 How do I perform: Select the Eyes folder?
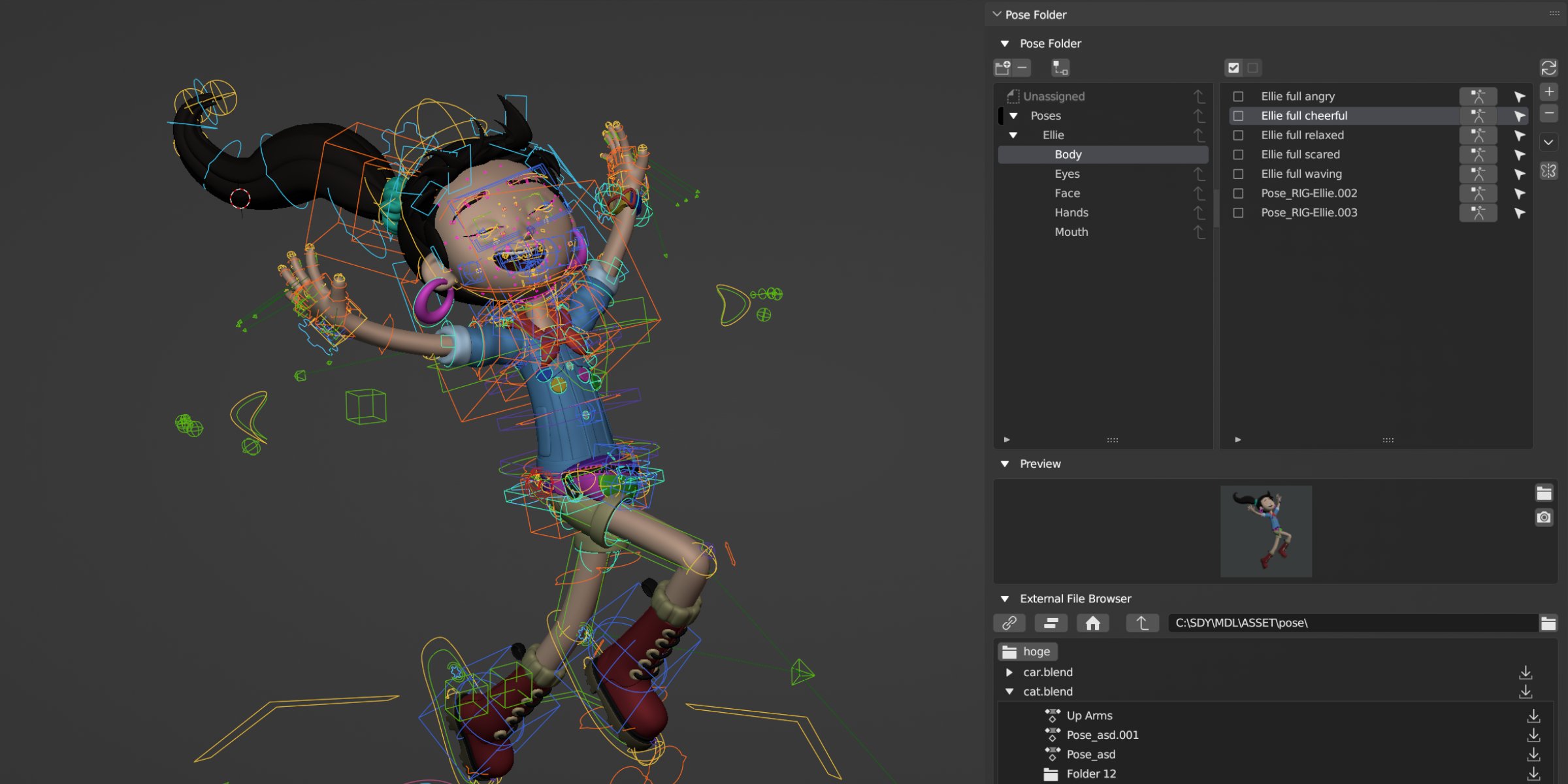point(1067,174)
